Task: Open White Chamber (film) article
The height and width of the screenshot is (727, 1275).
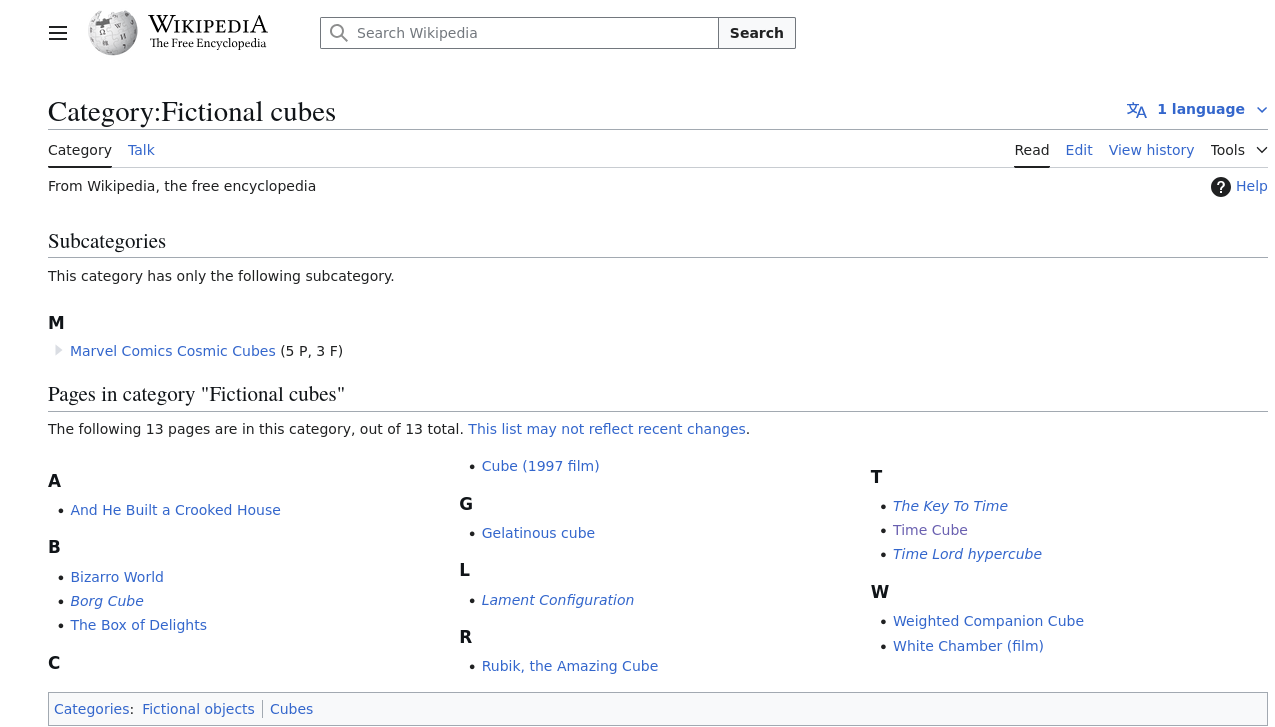Action: (968, 646)
